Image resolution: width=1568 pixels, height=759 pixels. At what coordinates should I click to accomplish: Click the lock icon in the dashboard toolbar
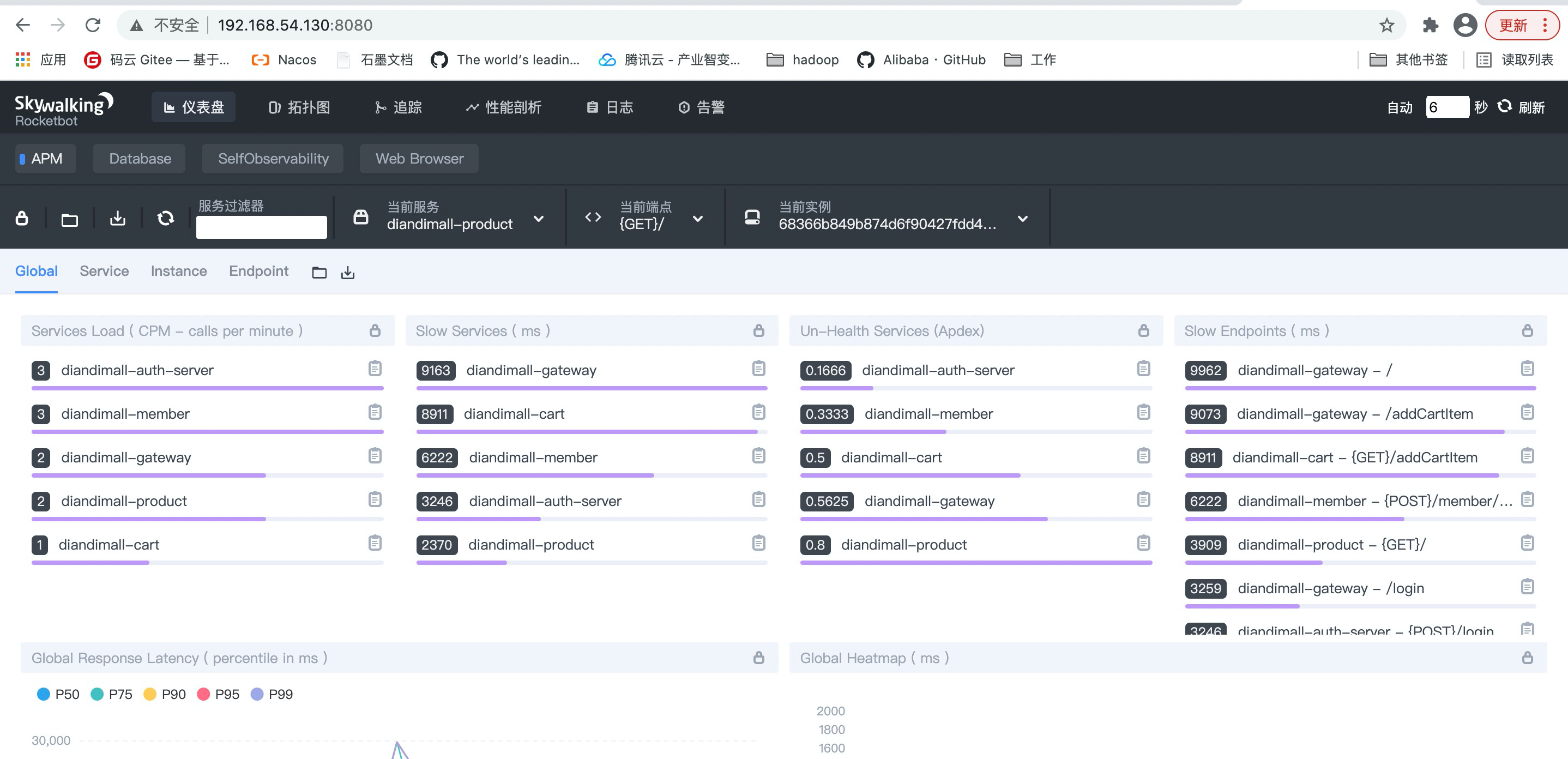tap(22, 218)
